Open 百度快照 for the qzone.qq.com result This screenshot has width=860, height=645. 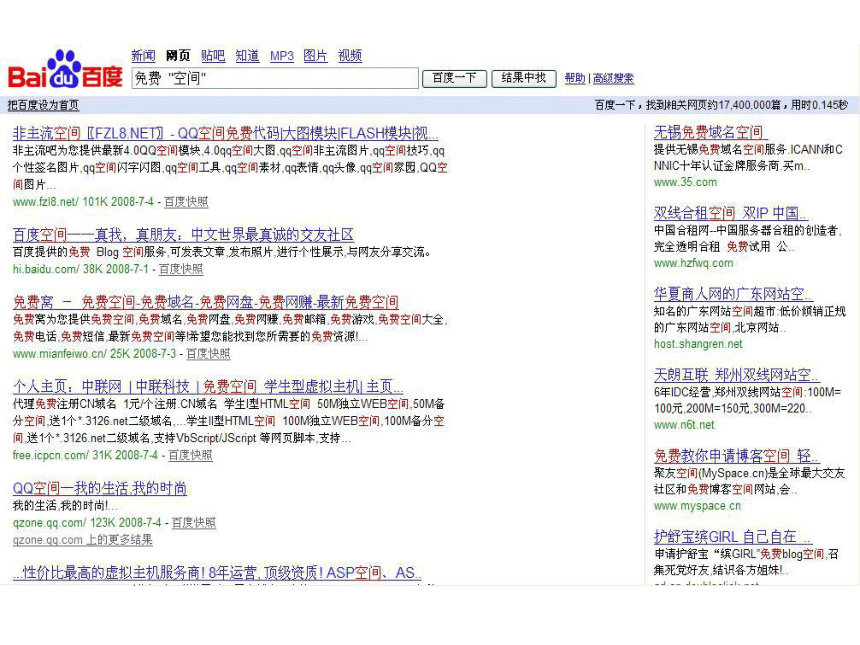194,523
